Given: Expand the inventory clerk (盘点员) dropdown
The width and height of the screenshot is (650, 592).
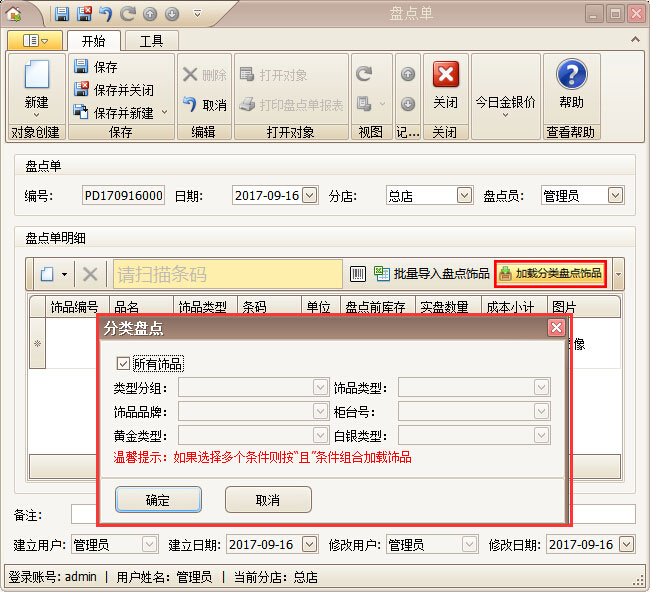Looking at the screenshot, I should click(615, 196).
